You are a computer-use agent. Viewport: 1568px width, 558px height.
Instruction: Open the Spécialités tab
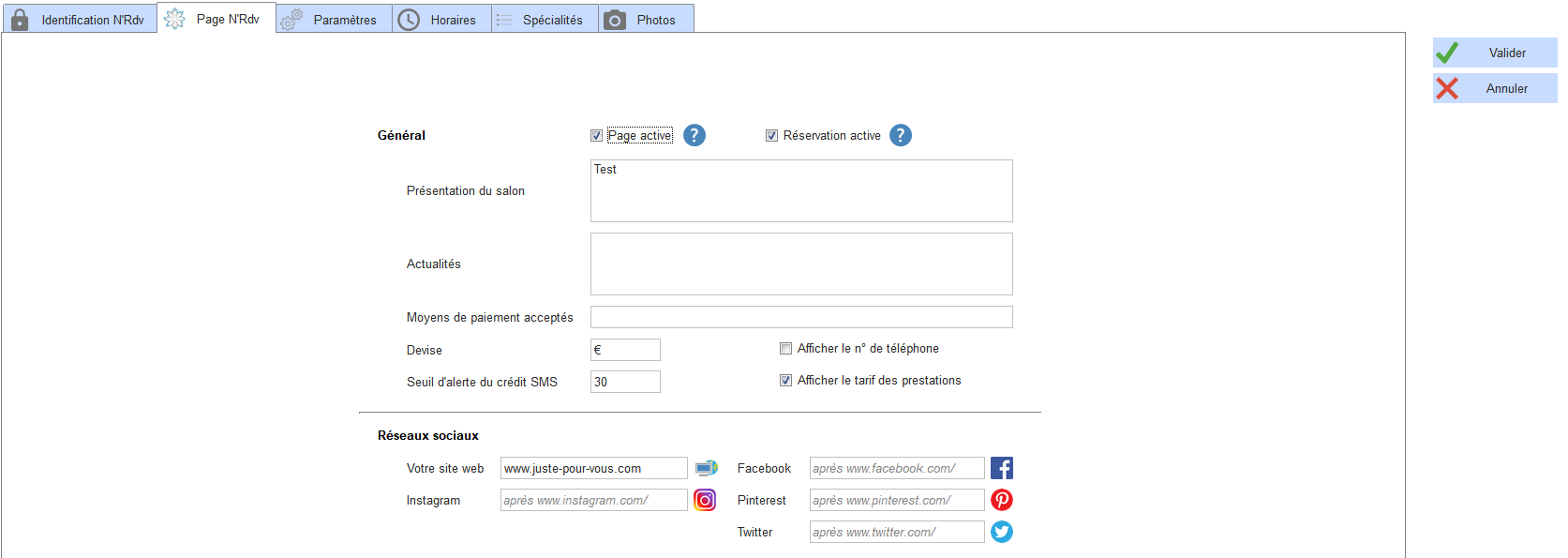(x=545, y=20)
